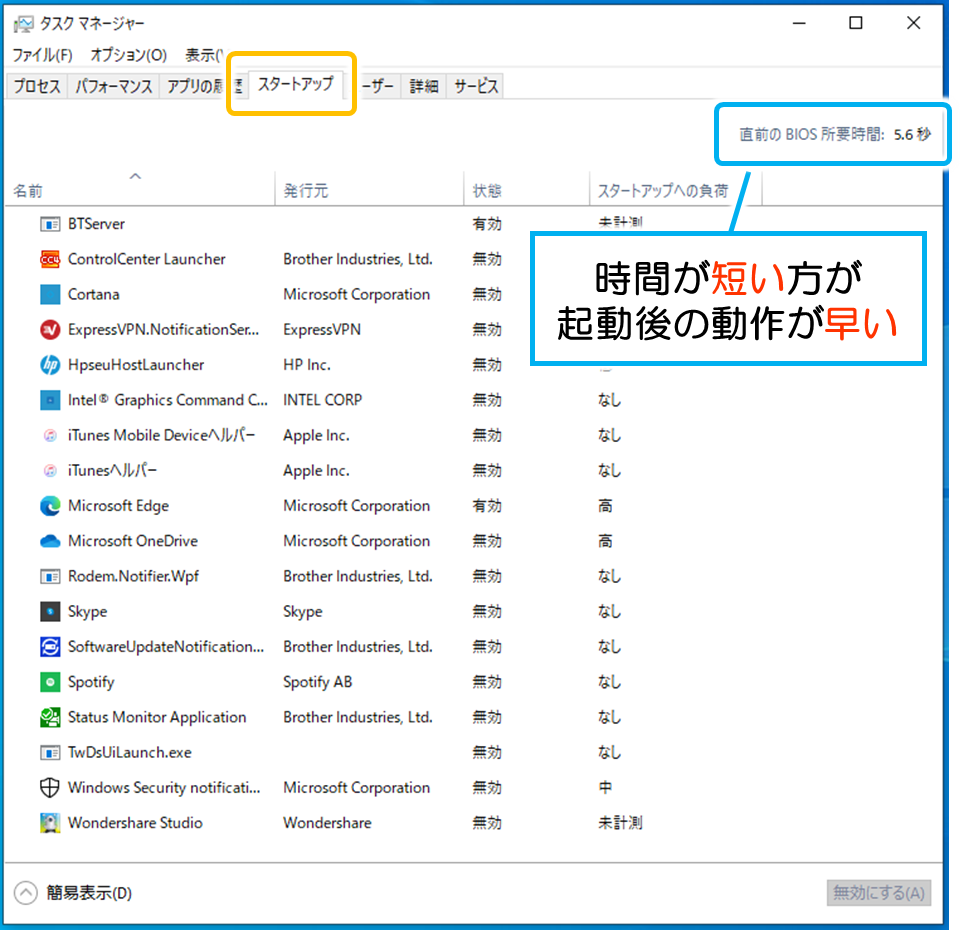963x930 pixels.
Task: Click the Microsoft OneDrive cloud icon
Action: (x=50, y=541)
